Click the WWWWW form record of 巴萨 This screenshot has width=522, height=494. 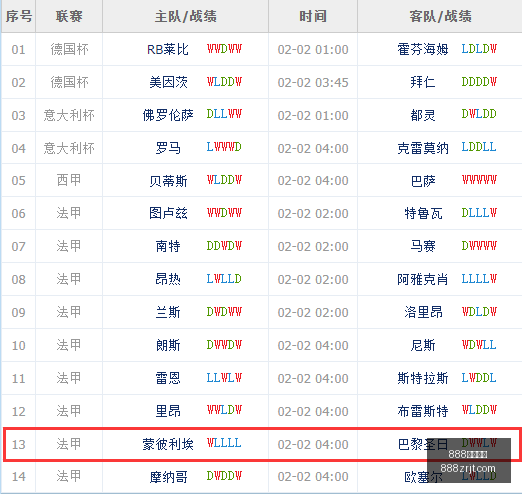coord(479,180)
